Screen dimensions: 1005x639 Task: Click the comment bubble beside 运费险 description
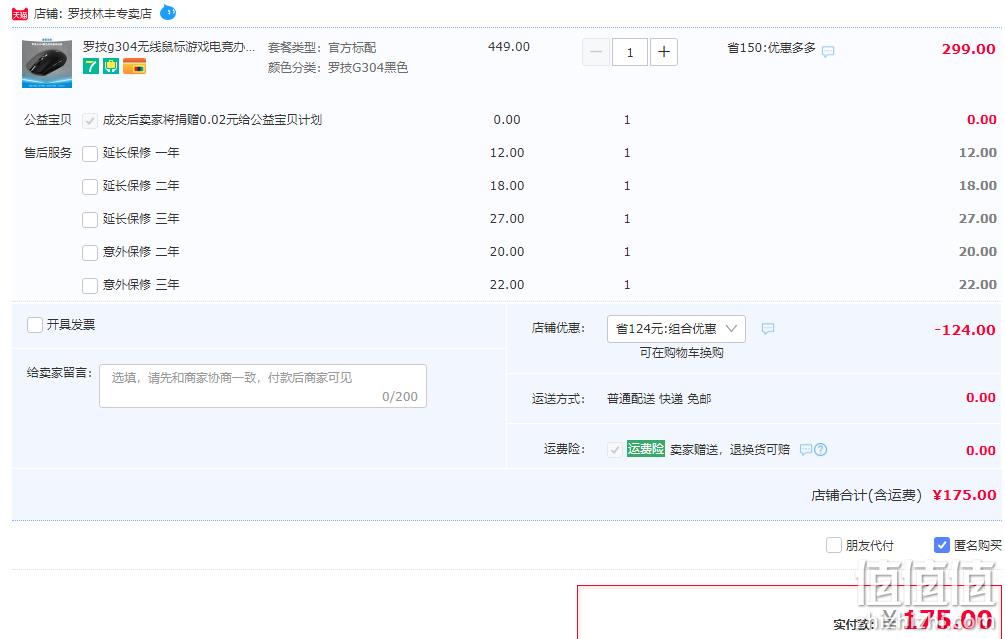point(806,449)
